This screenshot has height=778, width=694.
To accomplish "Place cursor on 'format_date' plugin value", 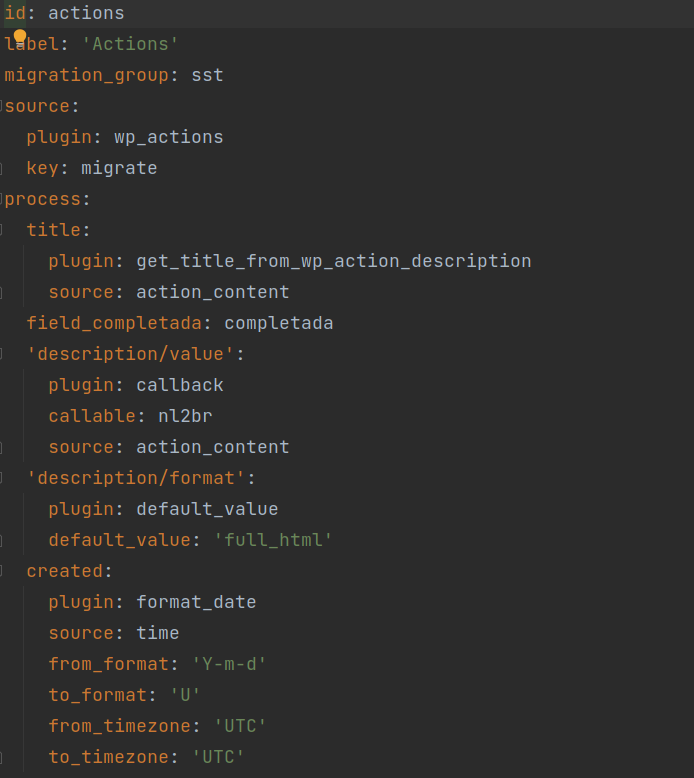I will click(196, 602).
